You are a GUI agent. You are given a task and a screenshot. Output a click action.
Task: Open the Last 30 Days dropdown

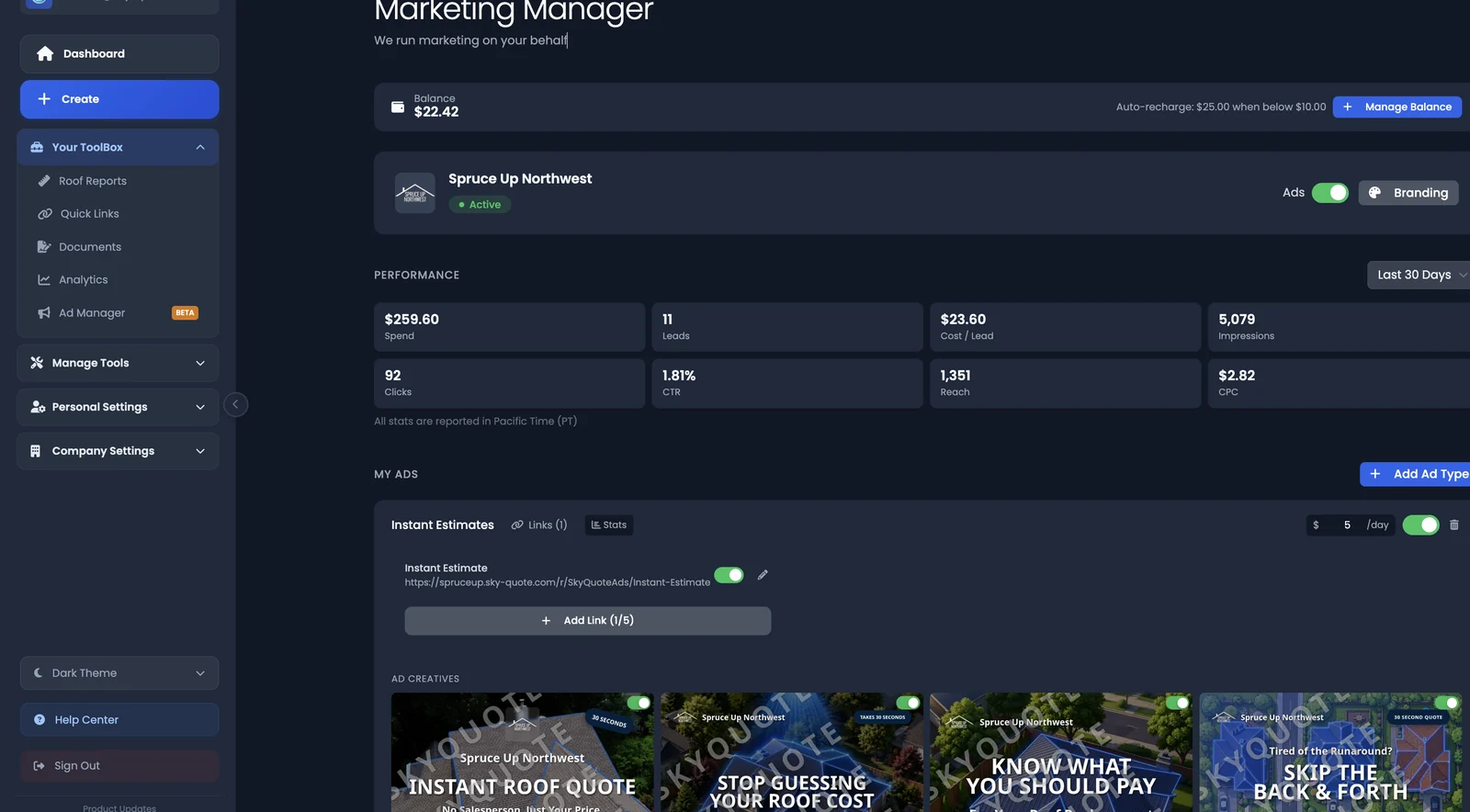point(1420,275)
